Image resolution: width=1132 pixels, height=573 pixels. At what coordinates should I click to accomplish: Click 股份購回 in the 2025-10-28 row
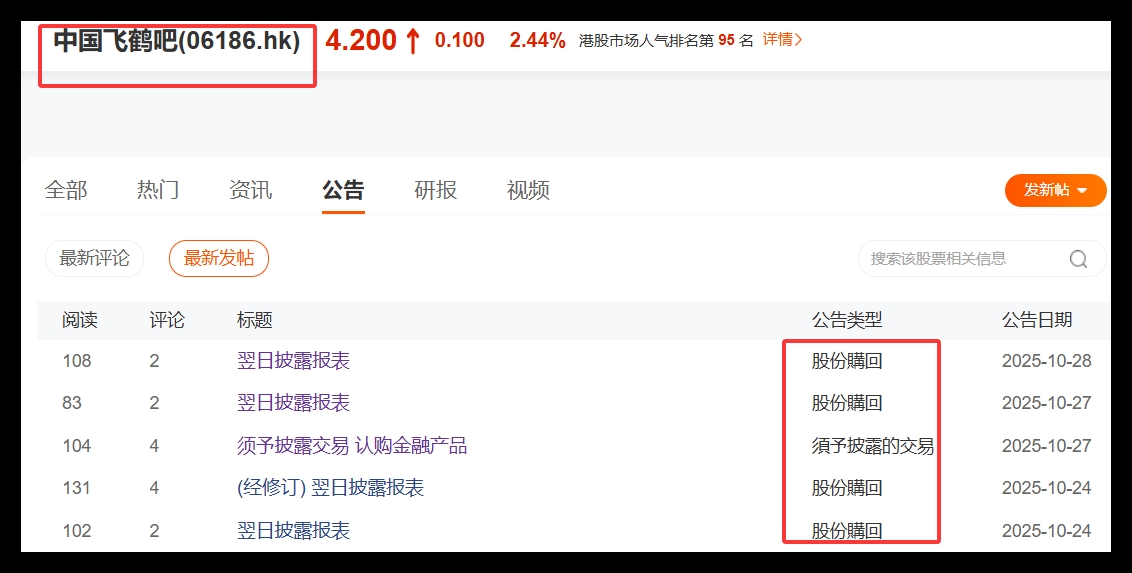tap(847, 361)
